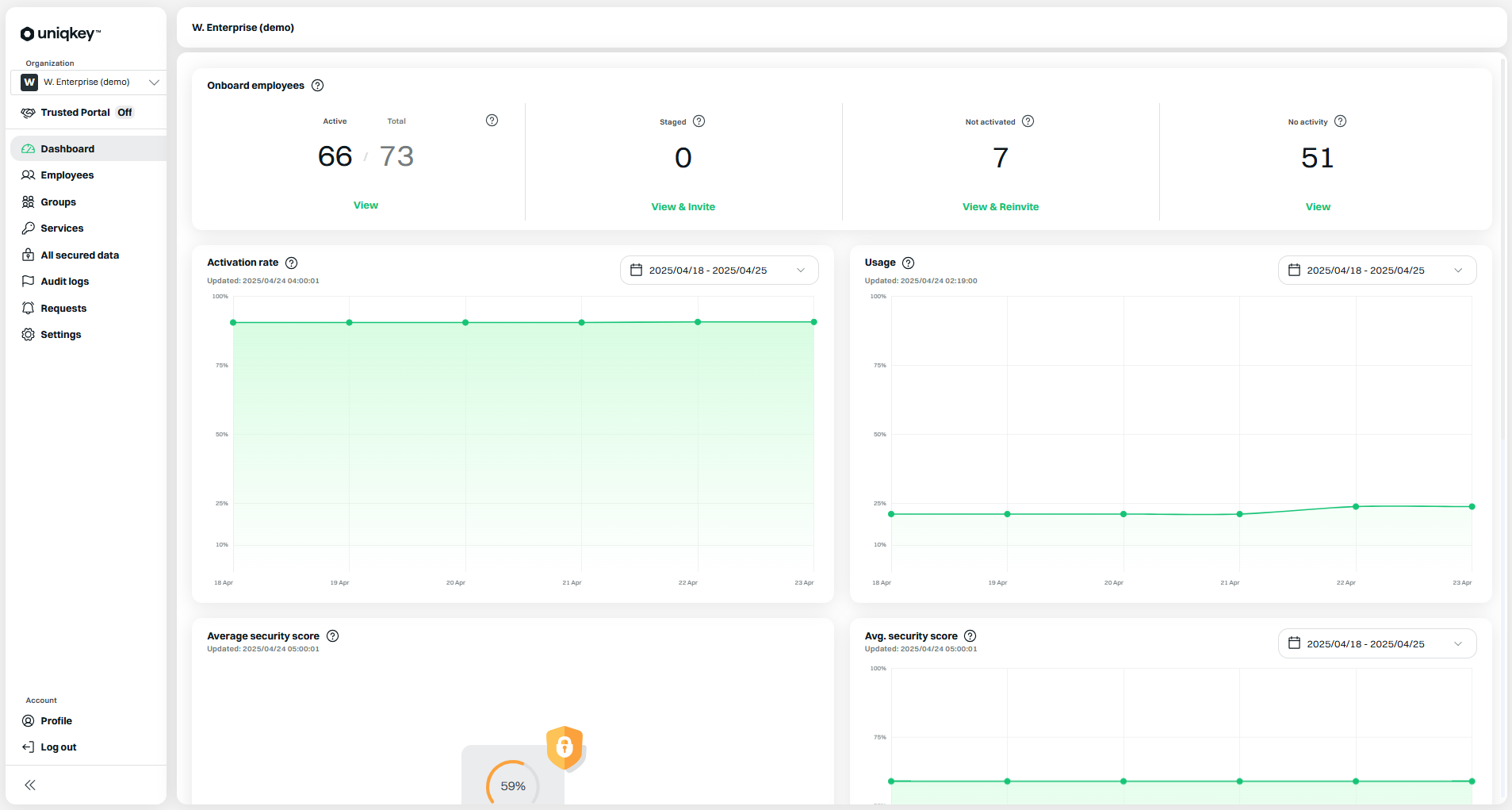This screenshot has height=810, width=1512.
Task: Click Usage updated timestamp text
Action: click(921, 281)
